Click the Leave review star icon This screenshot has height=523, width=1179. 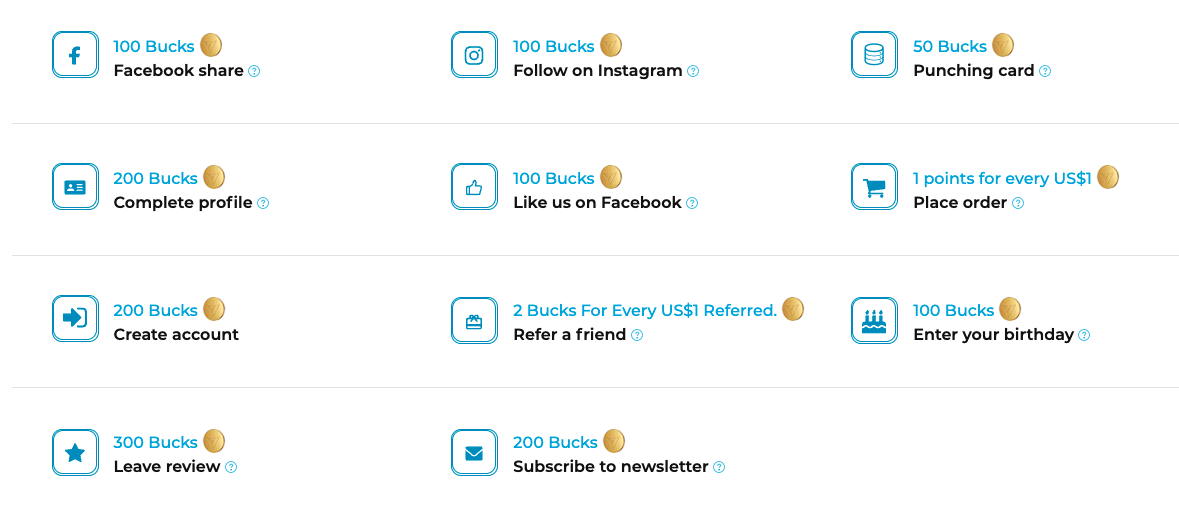click(75, 453)
